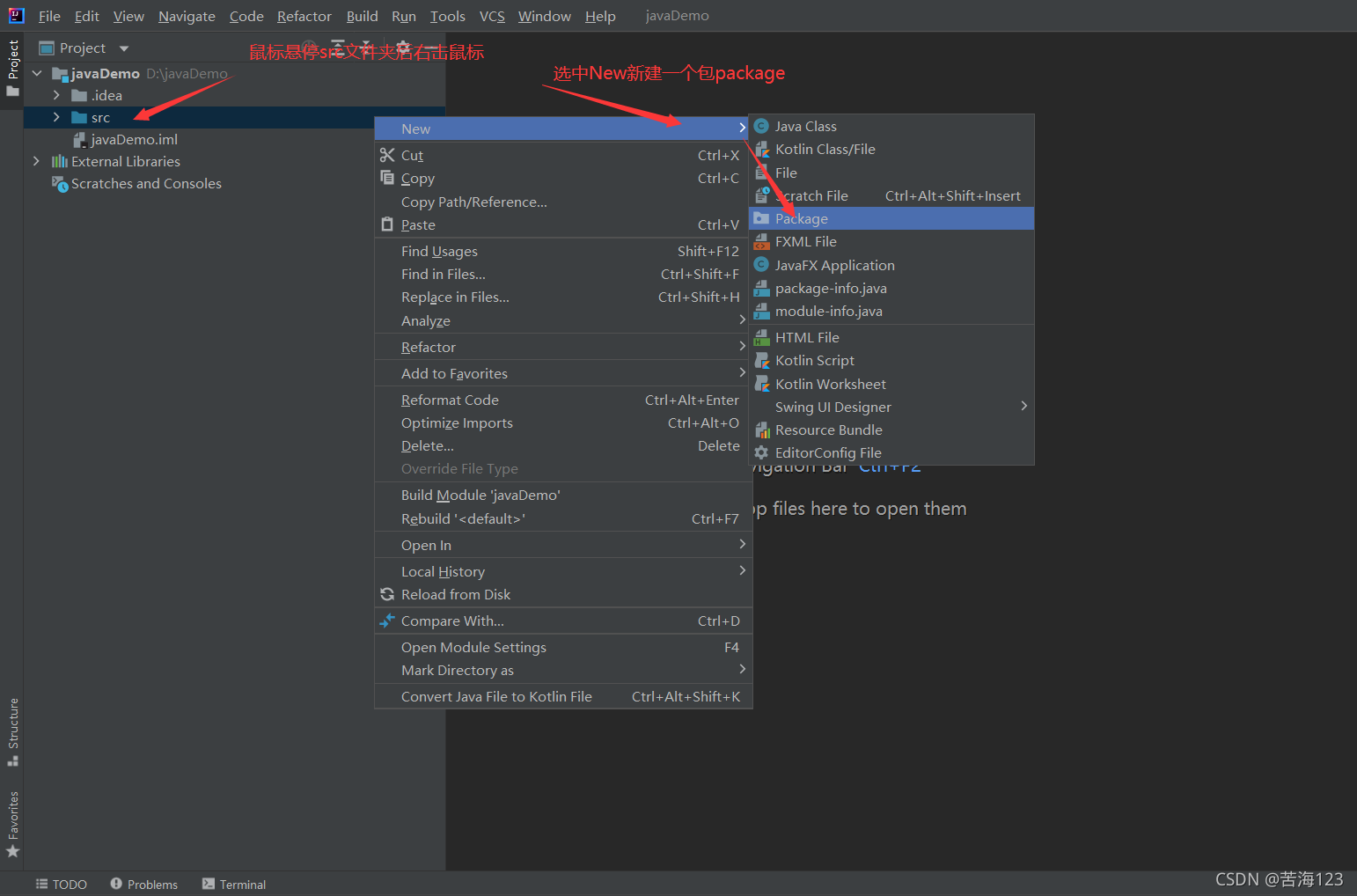
Task: Click the External Libraries icon
Action: (59, 161)
